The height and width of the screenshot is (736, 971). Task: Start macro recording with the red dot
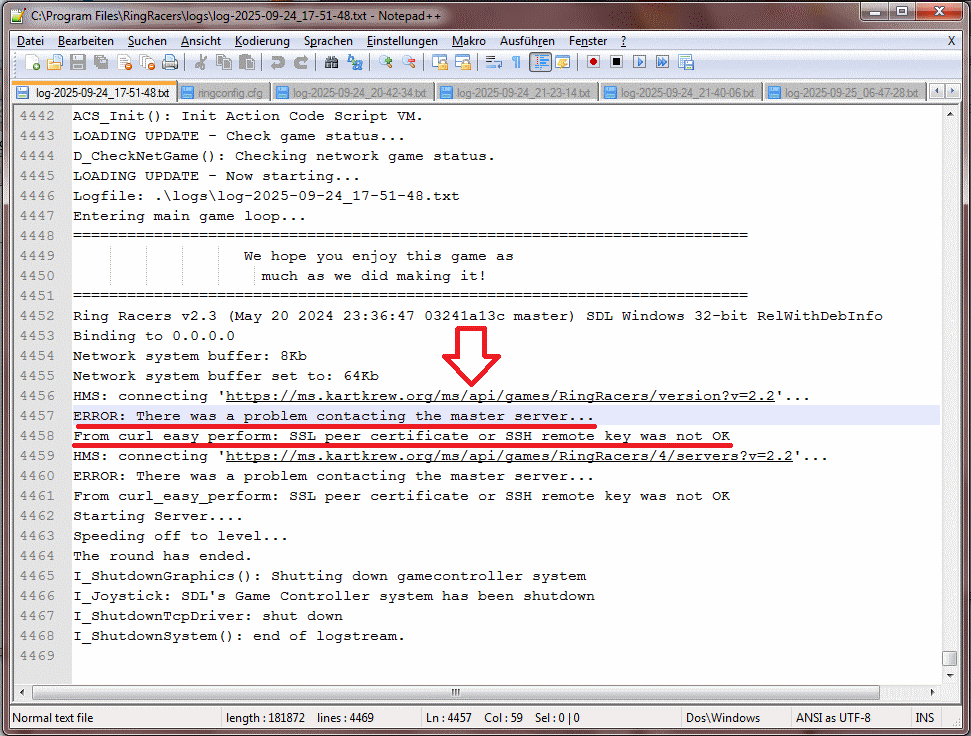(x=593, y=62)
